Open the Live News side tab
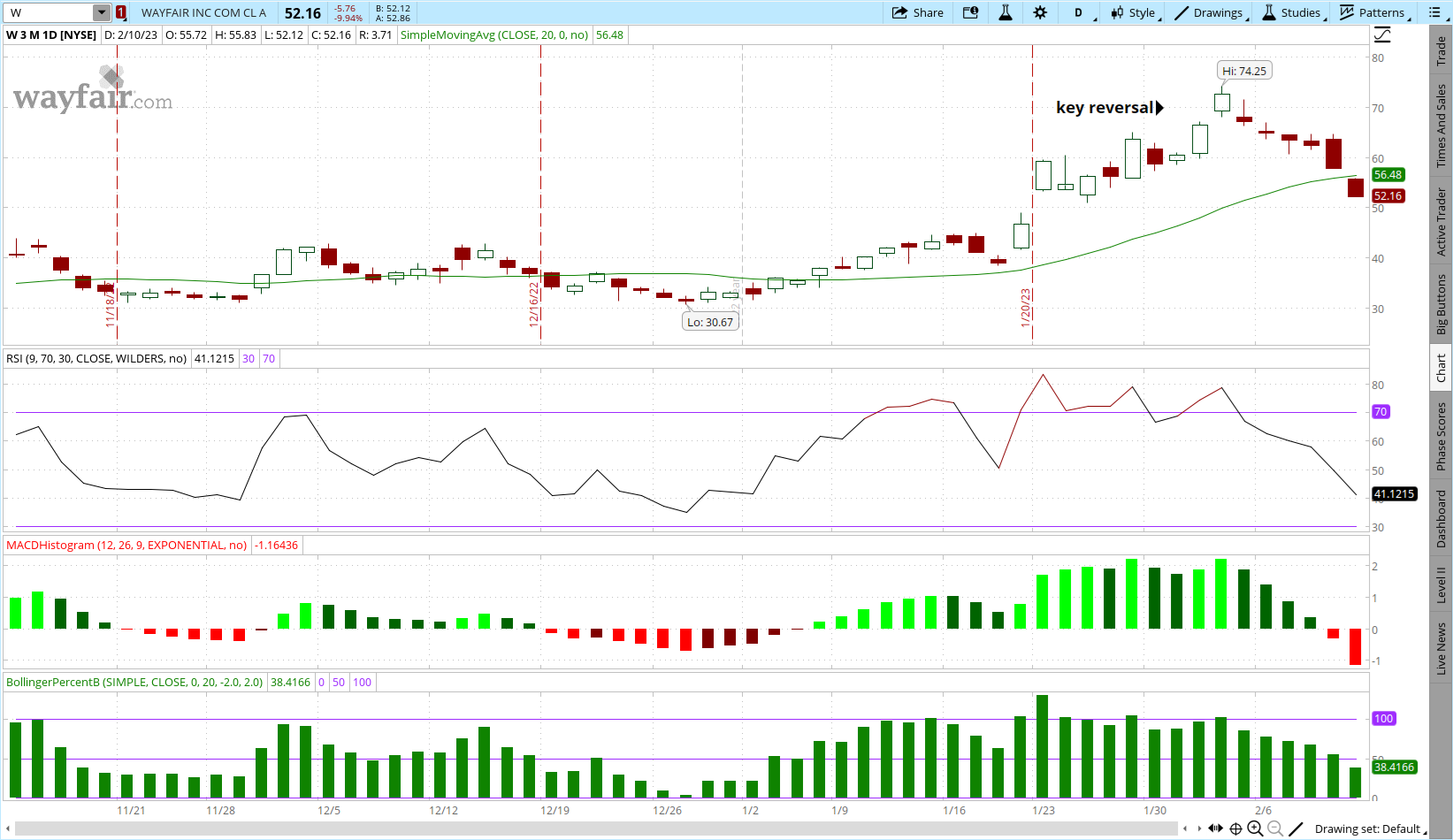The image size is (1453, 840). [1442, 648]
